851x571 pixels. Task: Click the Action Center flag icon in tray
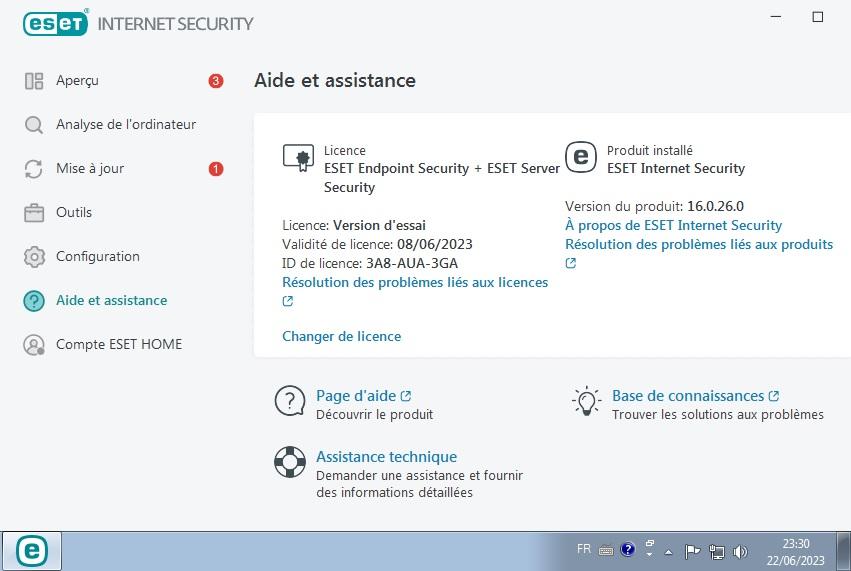click(x=692, y=552)
